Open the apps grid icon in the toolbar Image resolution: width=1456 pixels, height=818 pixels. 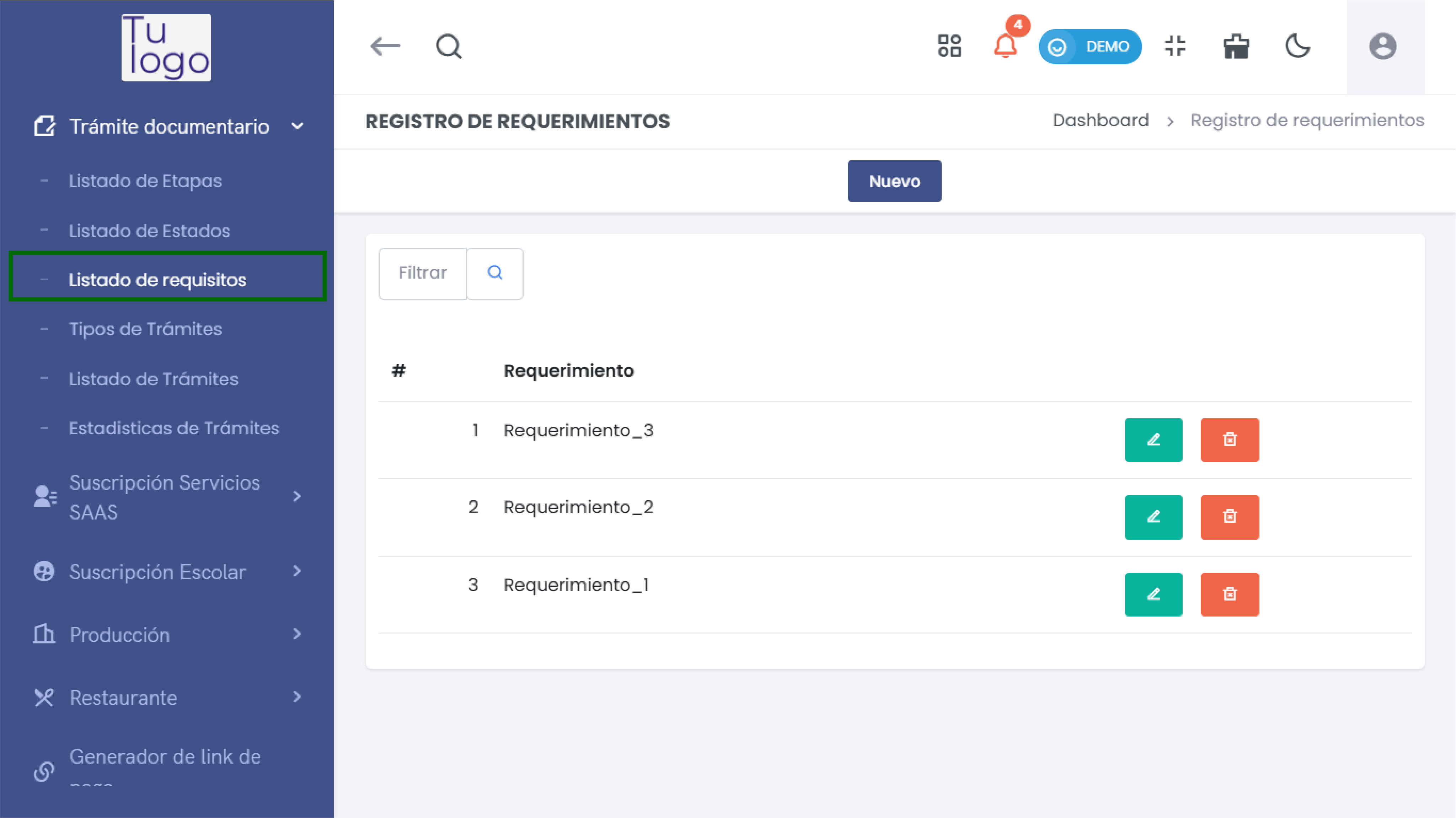coord(949,46)
